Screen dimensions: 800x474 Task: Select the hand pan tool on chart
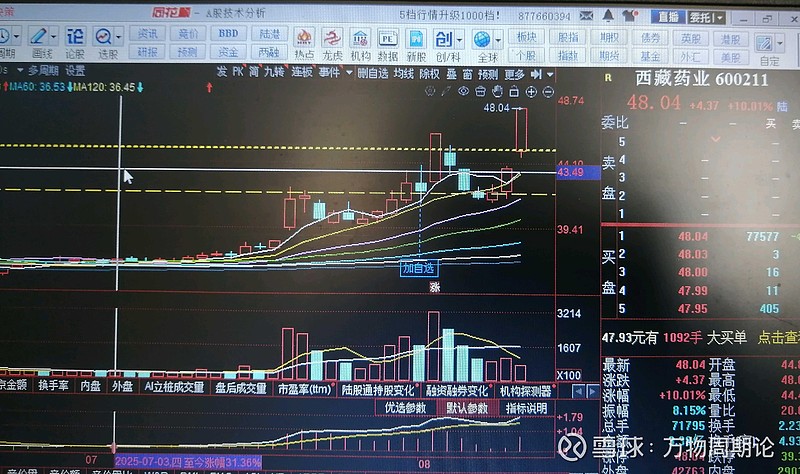[497, 91]
